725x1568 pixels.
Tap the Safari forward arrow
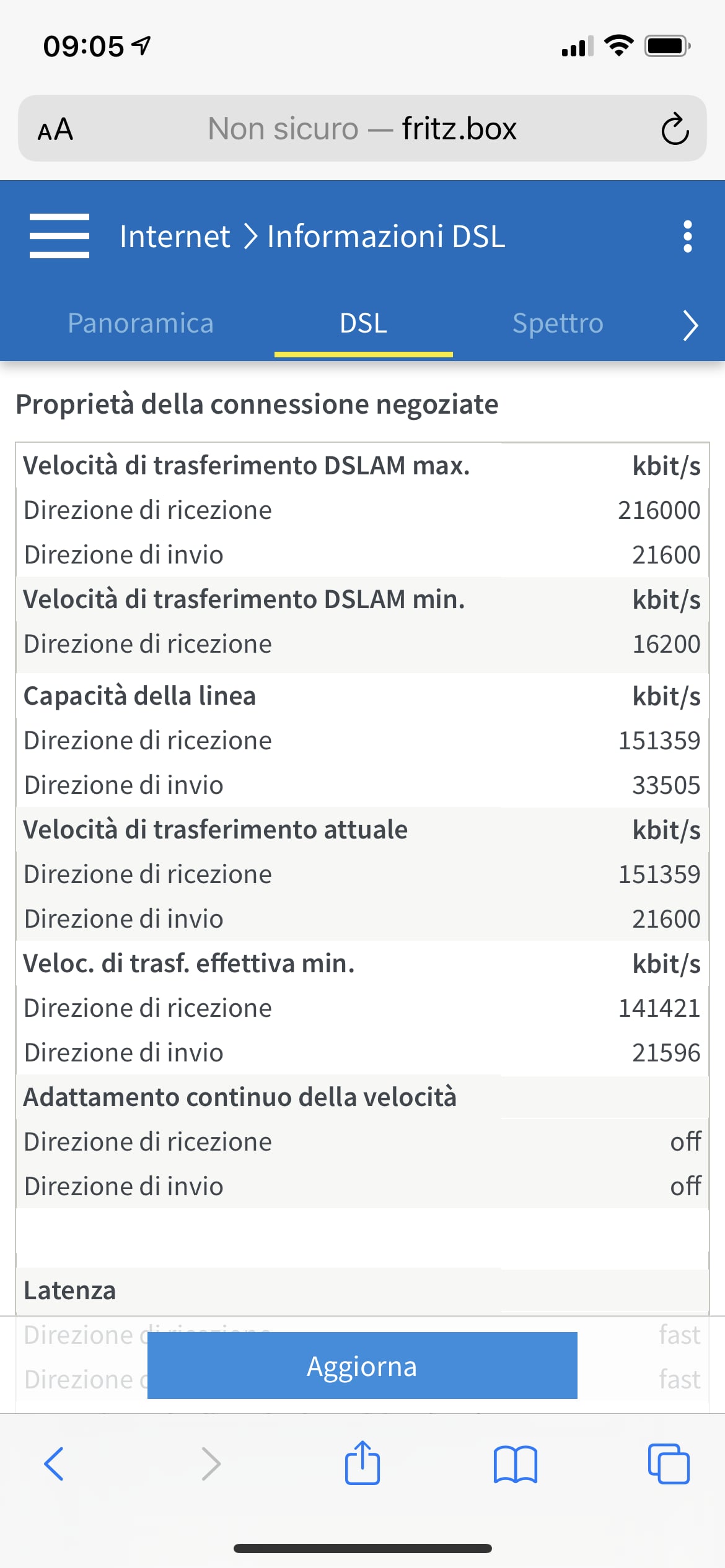(x=211, y=1464)
